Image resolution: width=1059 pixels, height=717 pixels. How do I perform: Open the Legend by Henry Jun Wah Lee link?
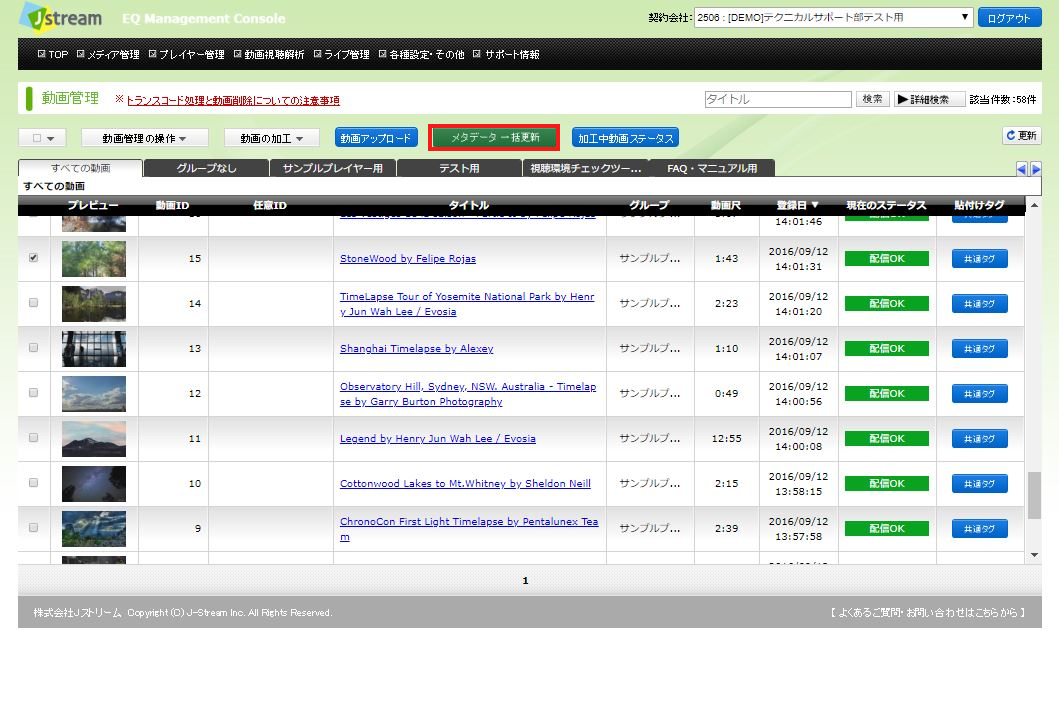(x=437, y=439)
